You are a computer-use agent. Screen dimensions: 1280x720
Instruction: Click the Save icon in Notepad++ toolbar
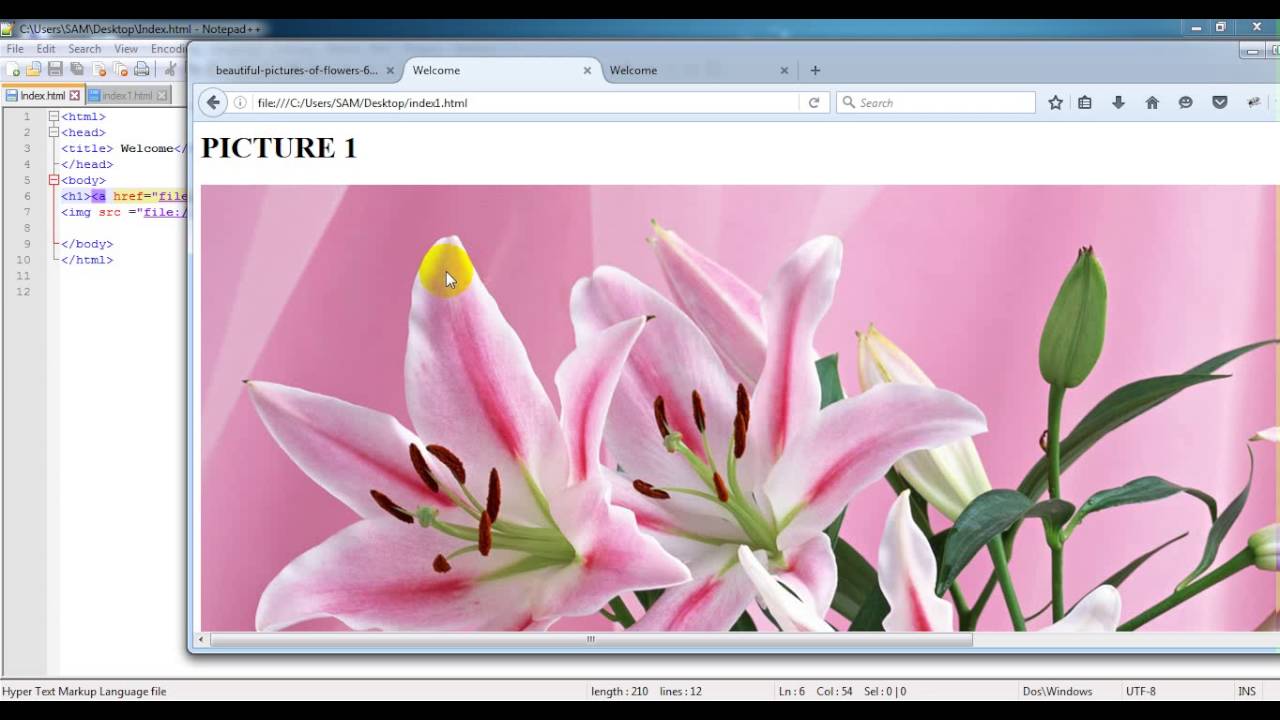pos(55,69)
